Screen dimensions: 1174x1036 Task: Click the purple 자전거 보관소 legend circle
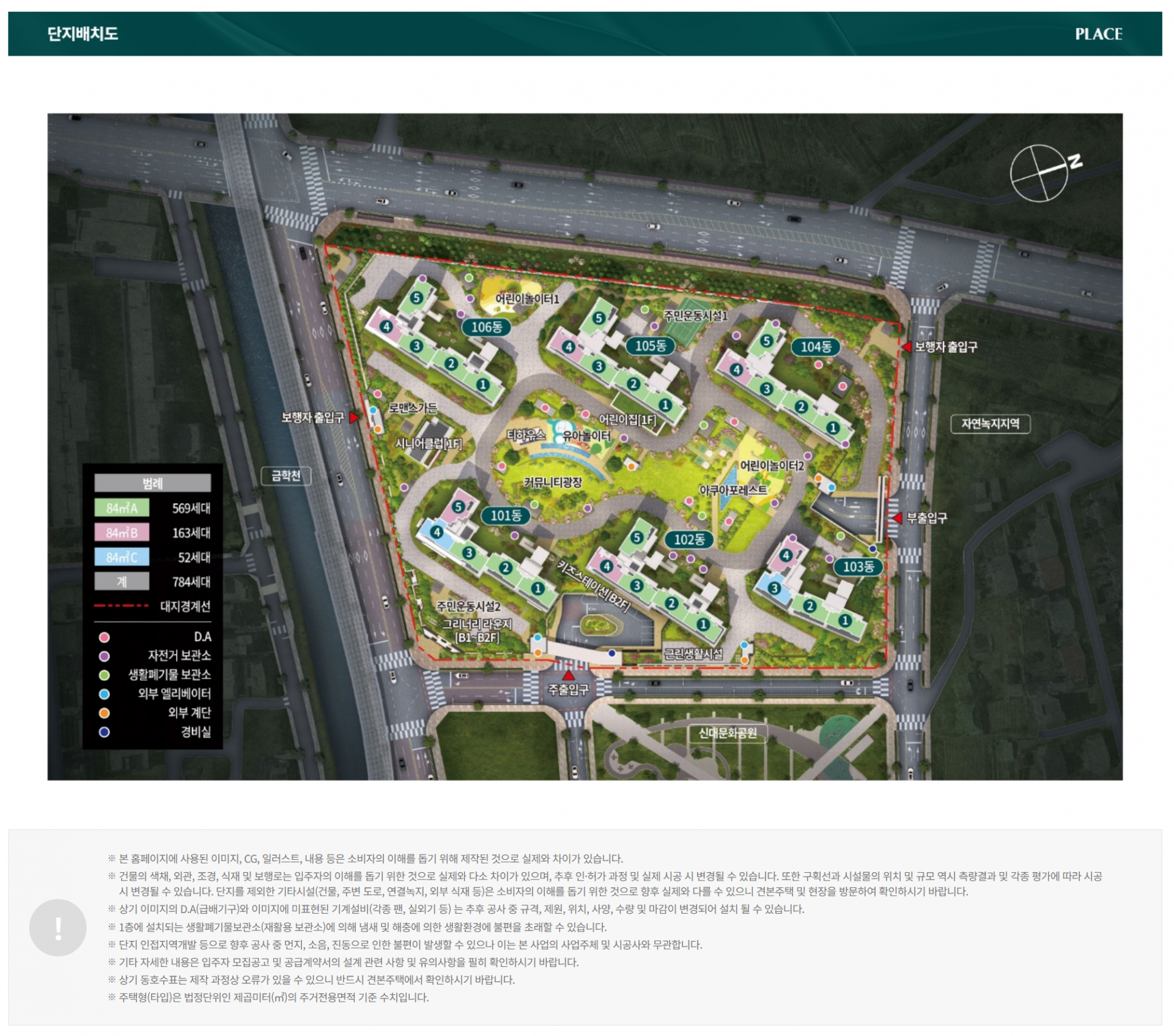(x=105, y=656)
